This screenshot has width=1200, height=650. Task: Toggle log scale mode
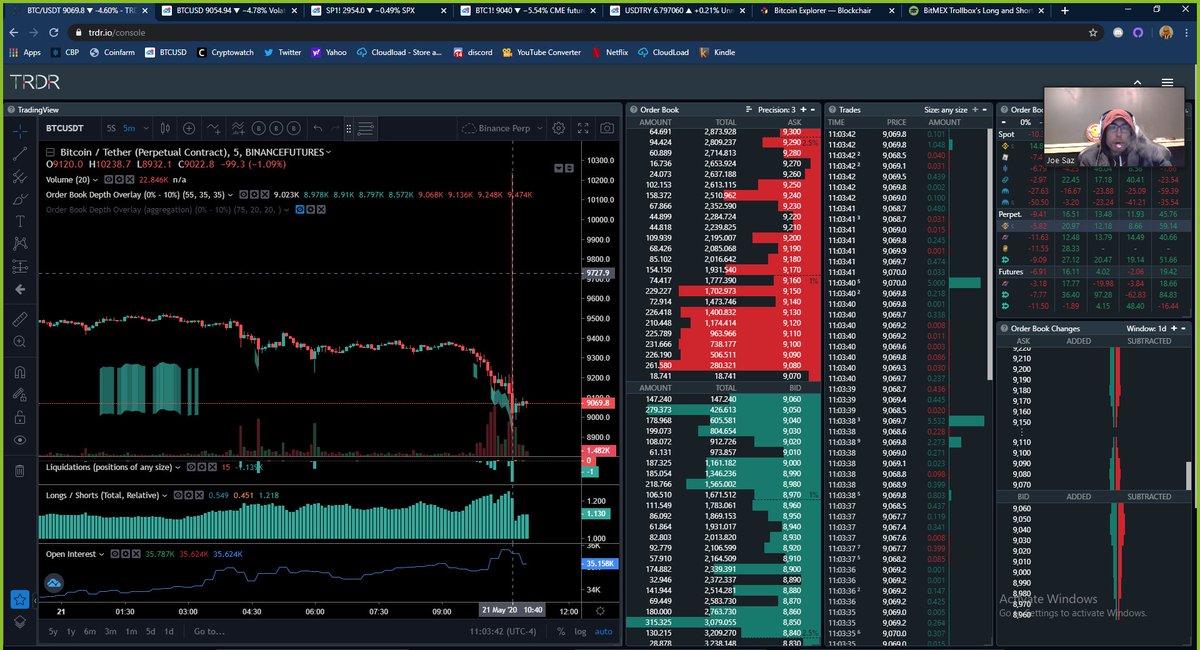[x=579, y=631]
